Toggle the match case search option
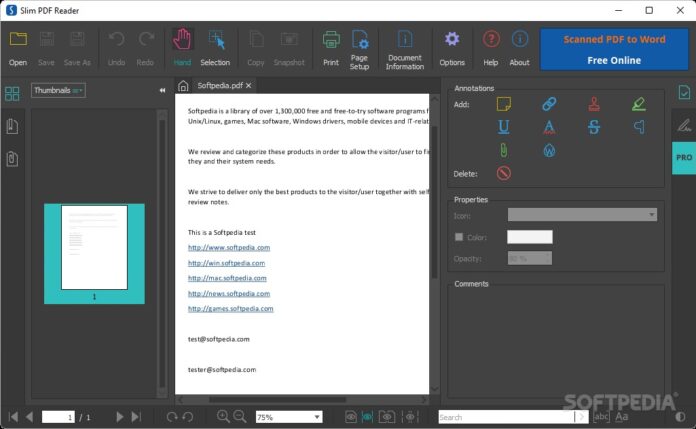This screenshot has width=696, height=429. [622, 417]
